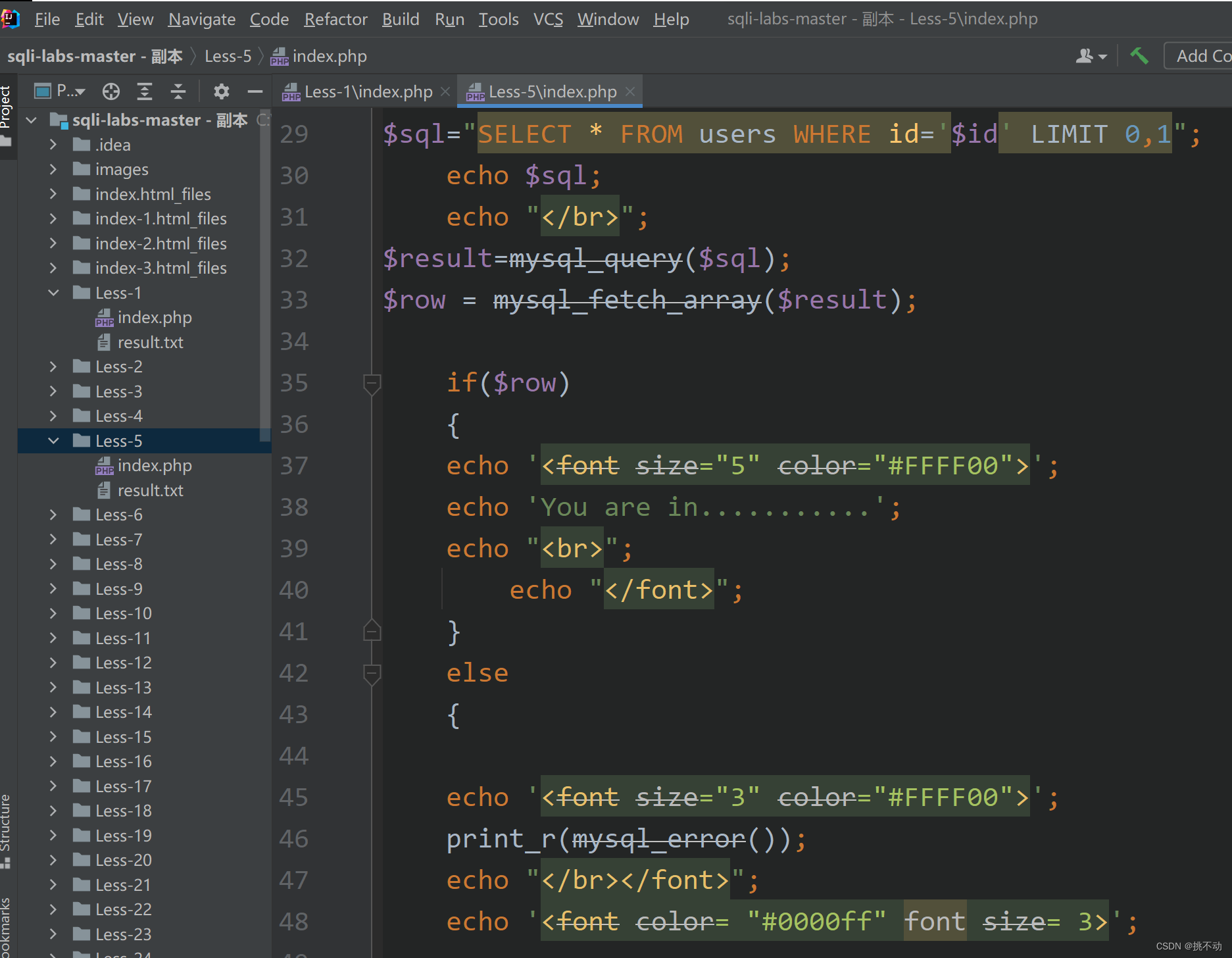The height and width of the screenshot is (958, 1232).
Task: Expand the Less-6 folder
Action: pyautogui.click(x=53, y=515)
